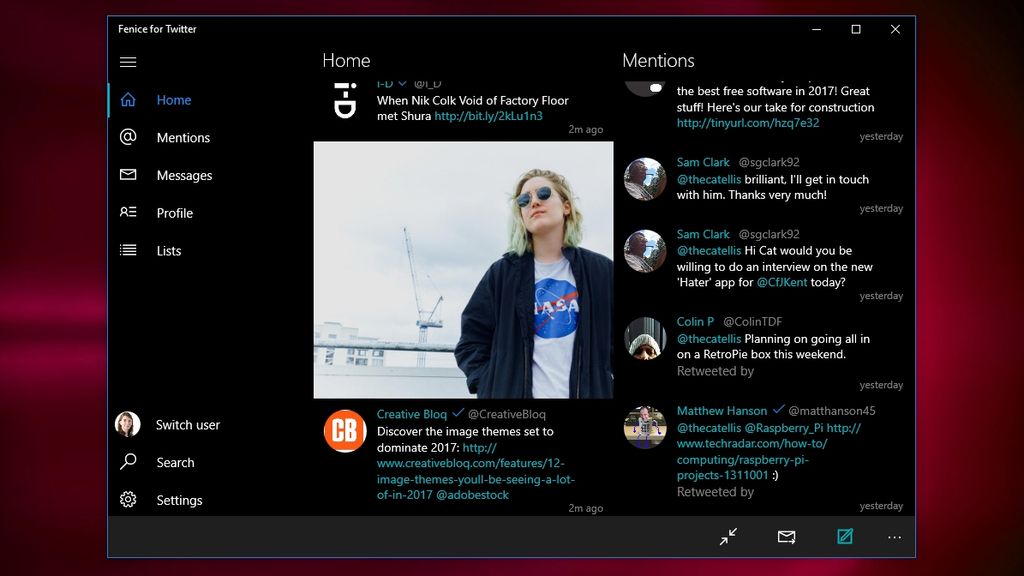Click the @ Mentions sidebar icon
The width and height of the screenshot is (1024, 576).
click(x=129, y=138)
